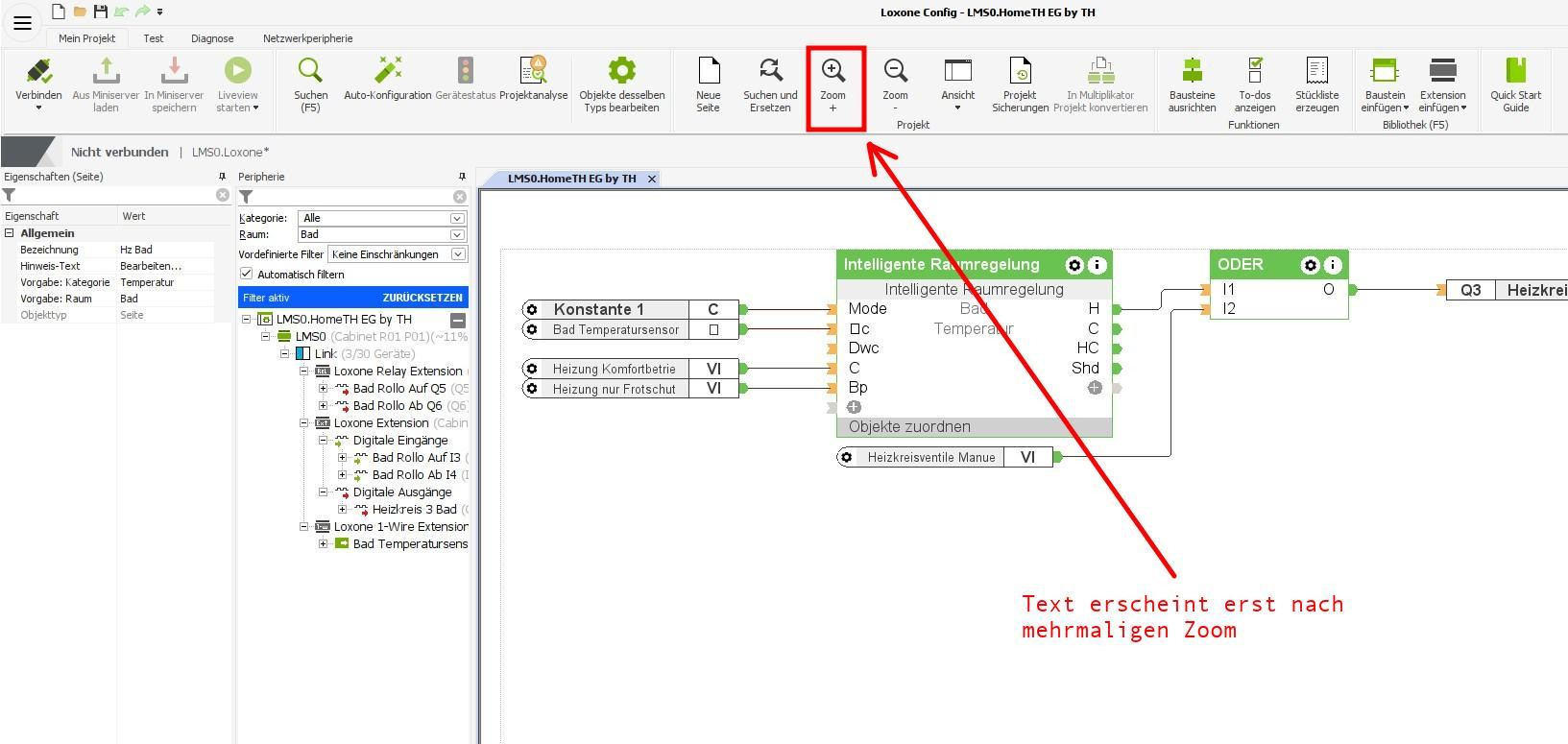Toggle To-dos anzeigen
Image resolution: width=1568 pixels, height=744 pixels.
(1255, 84)
